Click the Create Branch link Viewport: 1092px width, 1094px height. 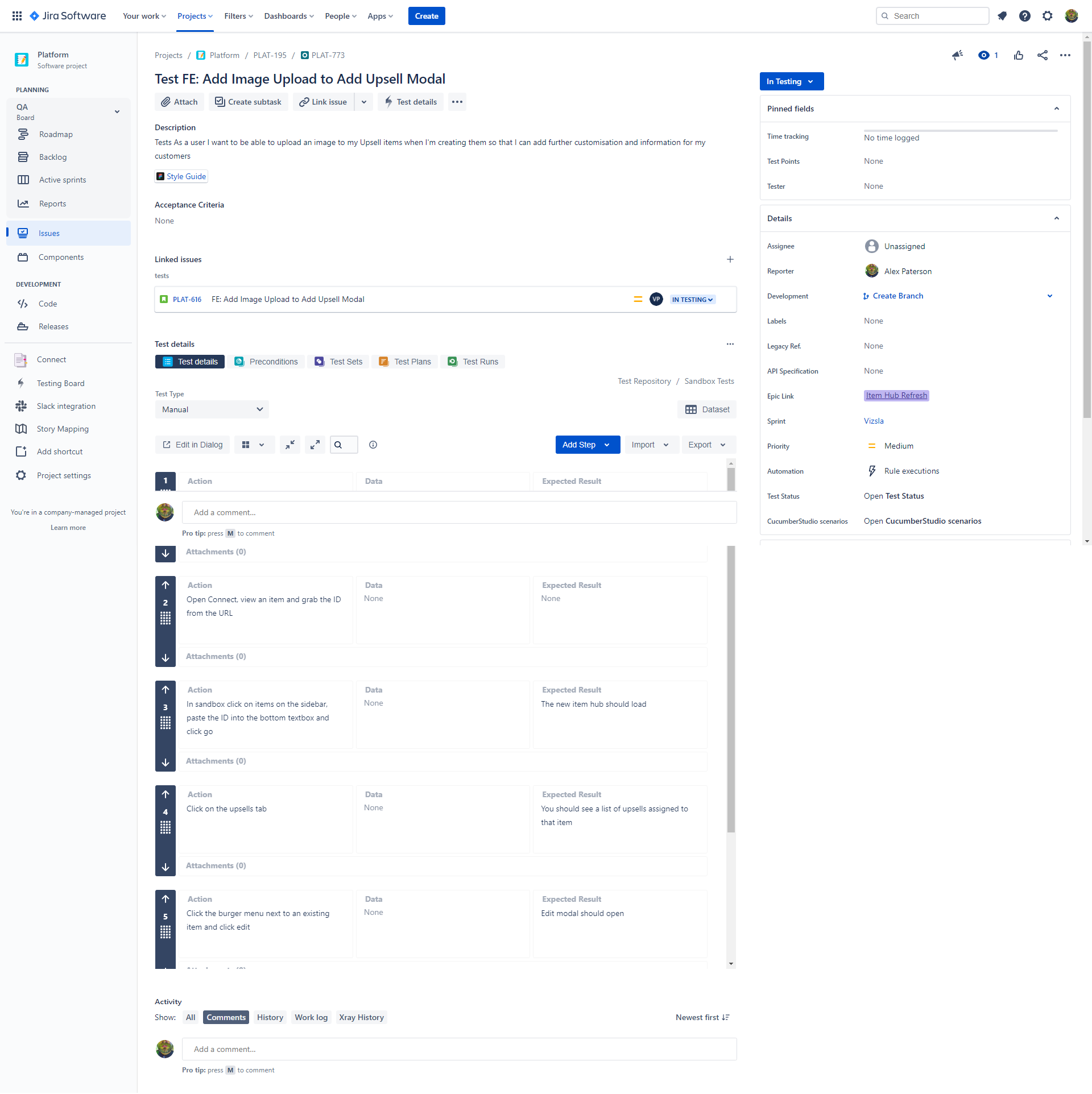[897, 296]
